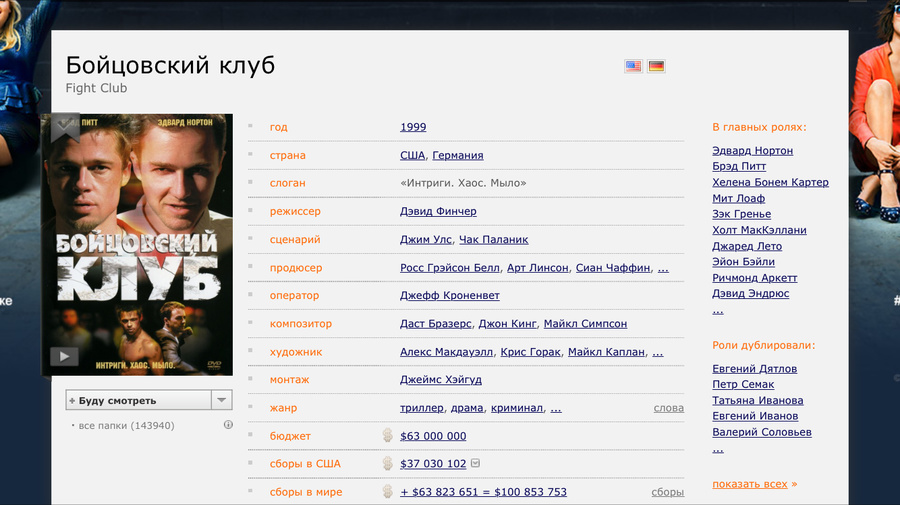The height and width of the screenshot is (505, 900).
Task: Open the "Буду смотреть" dropdown arrow
Action: pyautogui.click(x=222, y=400)
